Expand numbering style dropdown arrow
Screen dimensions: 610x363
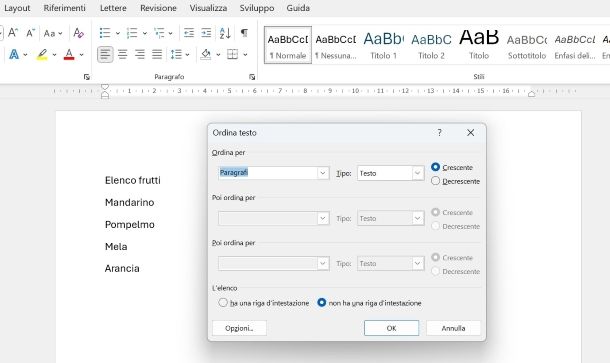pyautogui.click(x=145, y=33)
